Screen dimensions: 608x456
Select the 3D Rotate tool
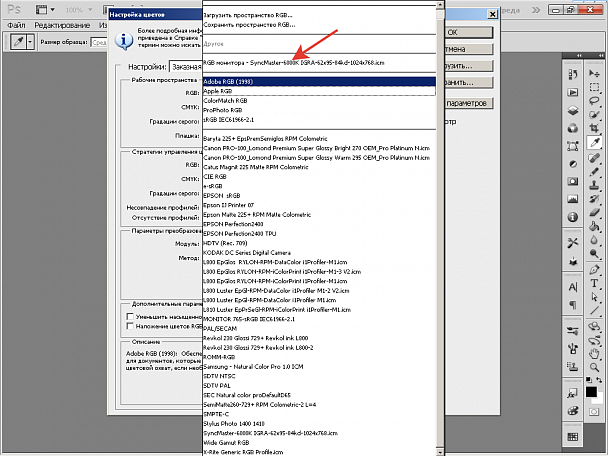(x=594, y=326)
